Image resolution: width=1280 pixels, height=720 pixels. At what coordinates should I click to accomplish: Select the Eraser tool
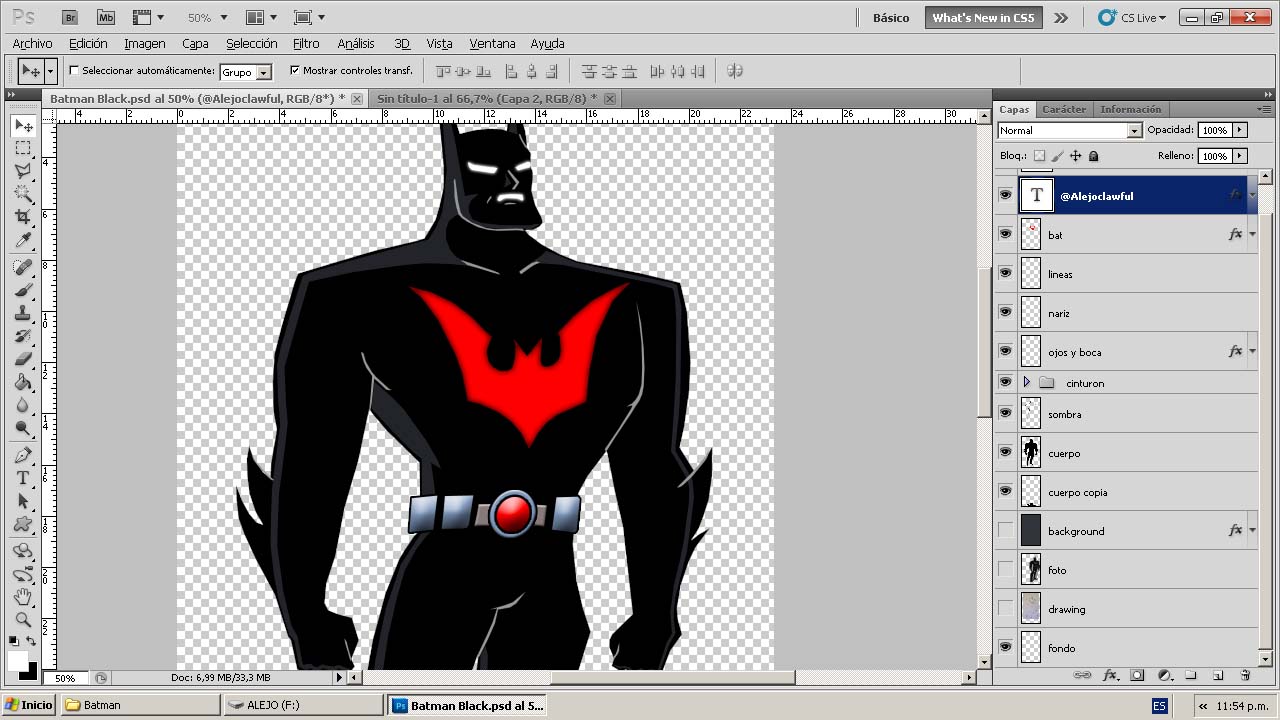[x=23, y=359]
